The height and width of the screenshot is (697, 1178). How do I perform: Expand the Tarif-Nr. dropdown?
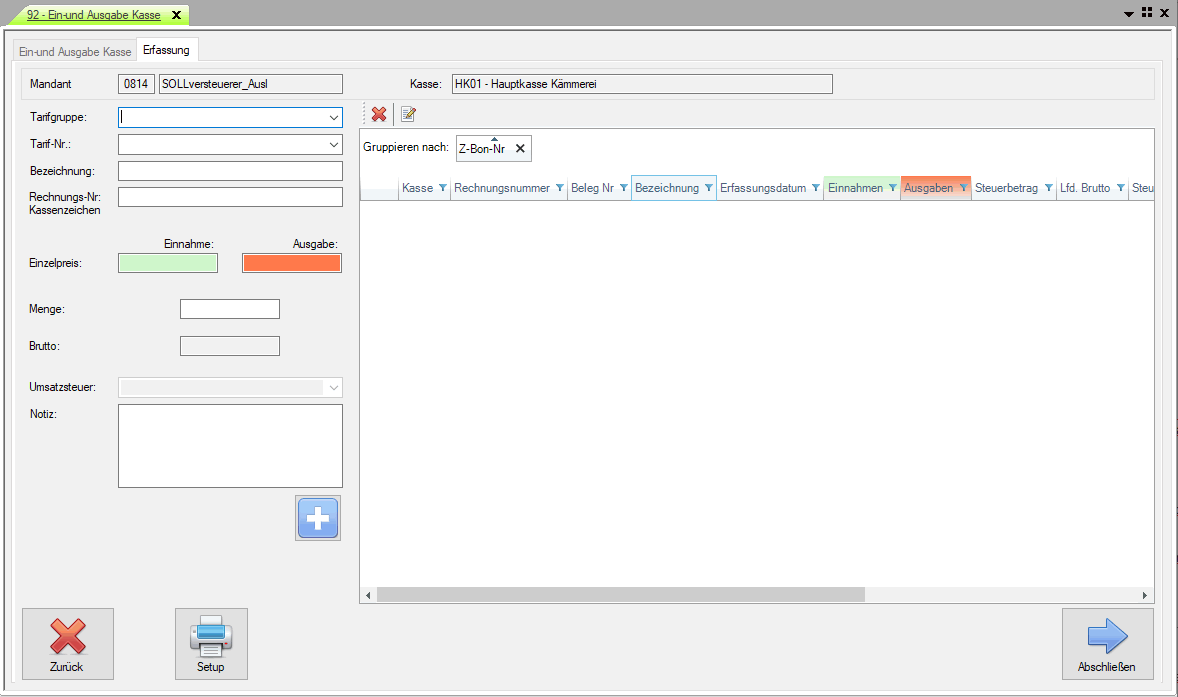(333, 145)
